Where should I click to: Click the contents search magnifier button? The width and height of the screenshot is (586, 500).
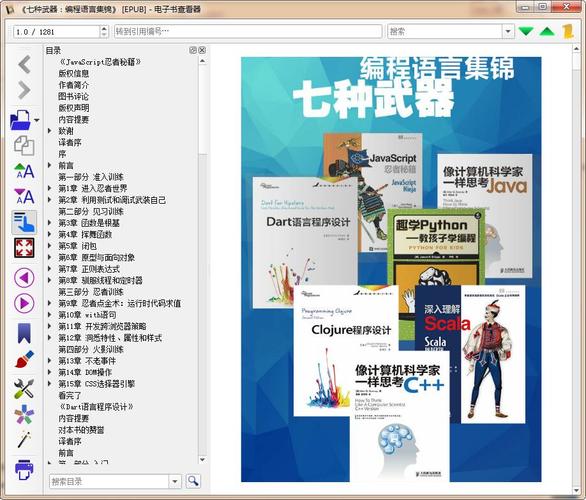coord(193,481)
